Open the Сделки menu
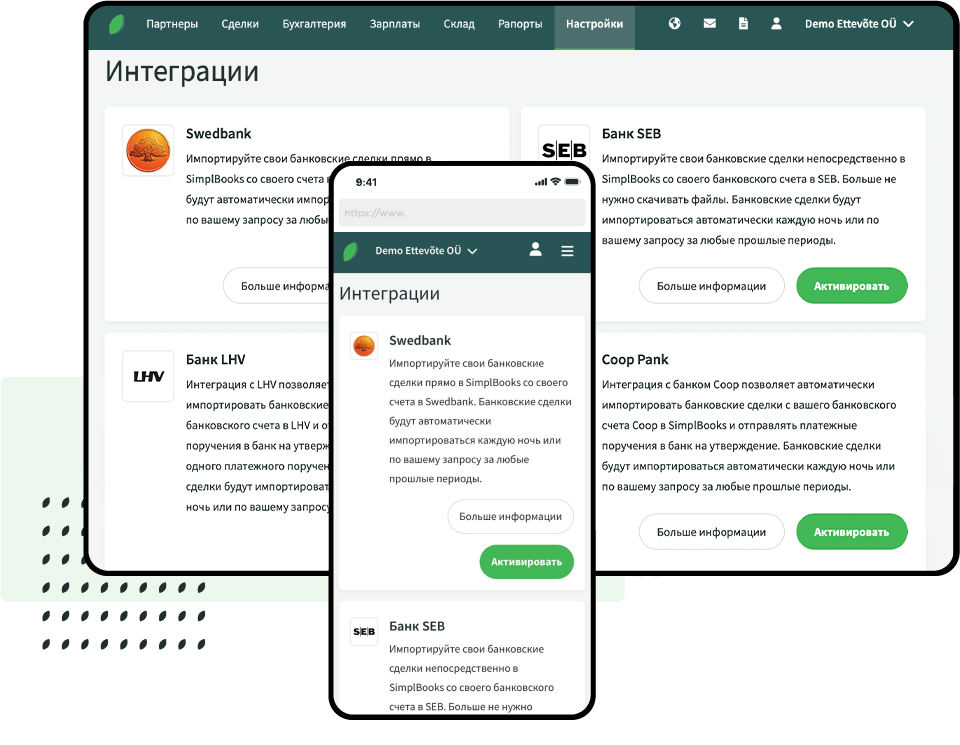Viewport: 960px width, 745px height. pyautogui.click(x=240, y=24)
